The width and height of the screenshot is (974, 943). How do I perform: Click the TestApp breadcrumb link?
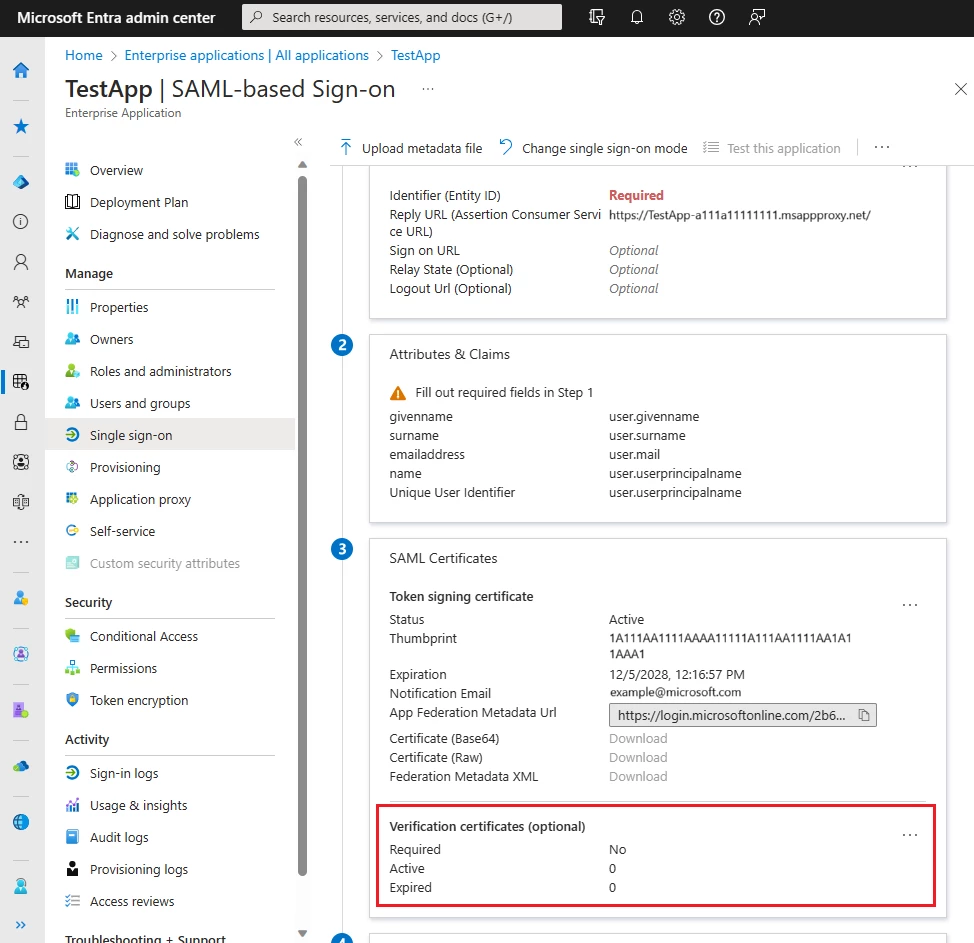[x=416, y=55]
